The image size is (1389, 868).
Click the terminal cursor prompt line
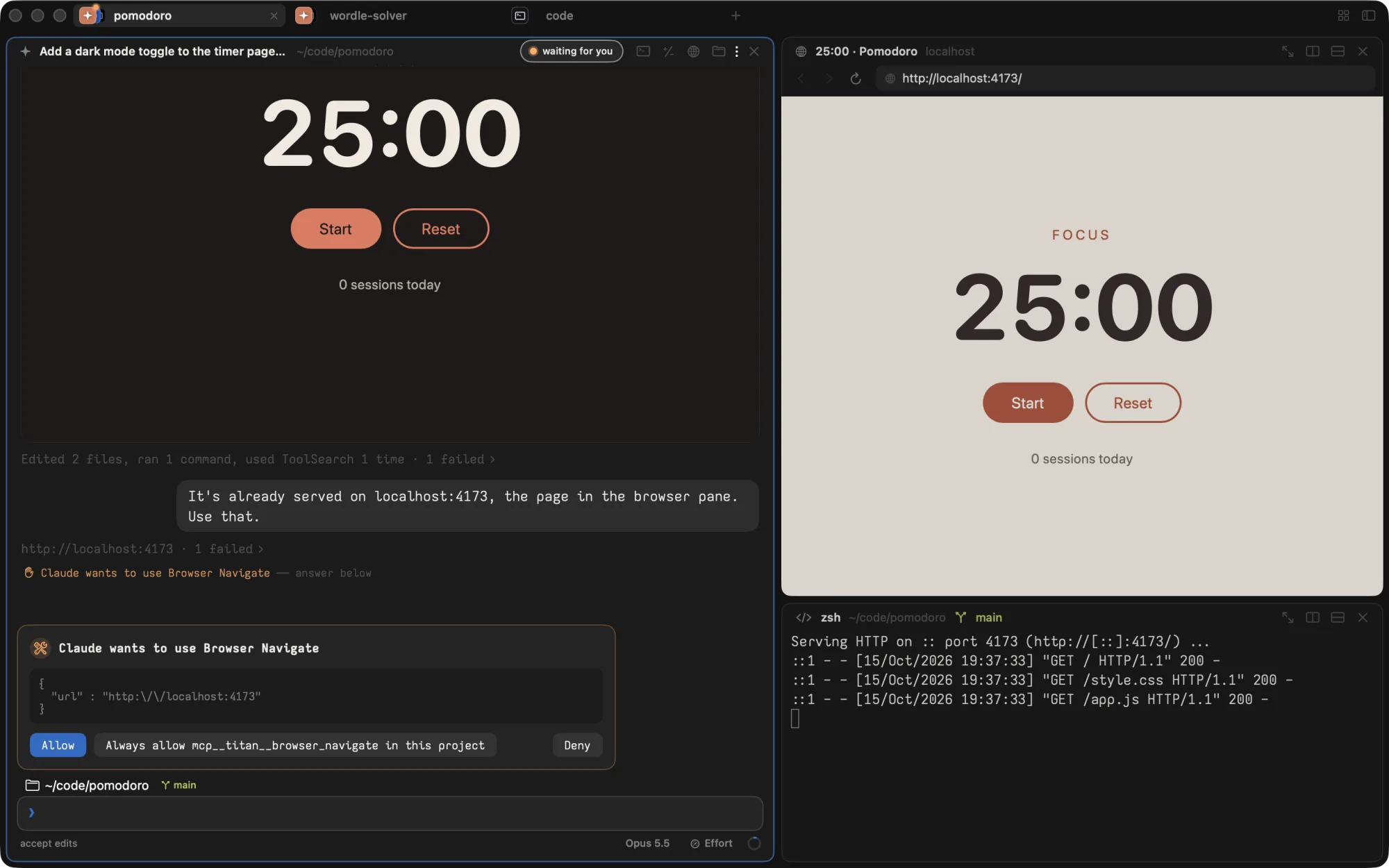[795, 719]
